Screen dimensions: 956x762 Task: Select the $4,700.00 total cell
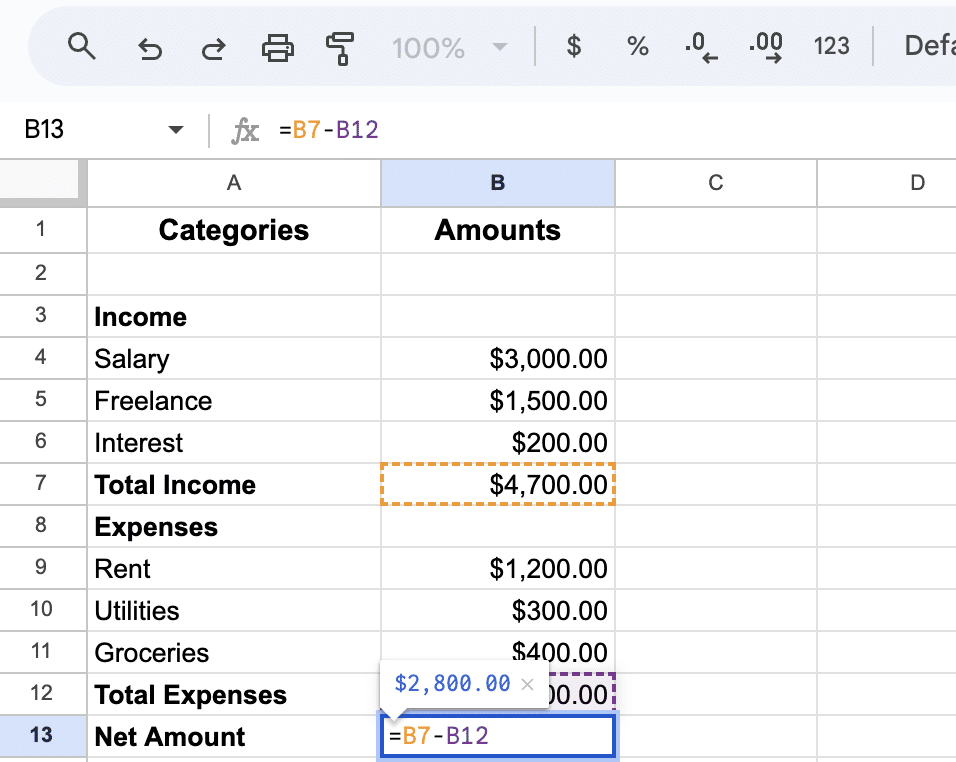pos(498,484)
